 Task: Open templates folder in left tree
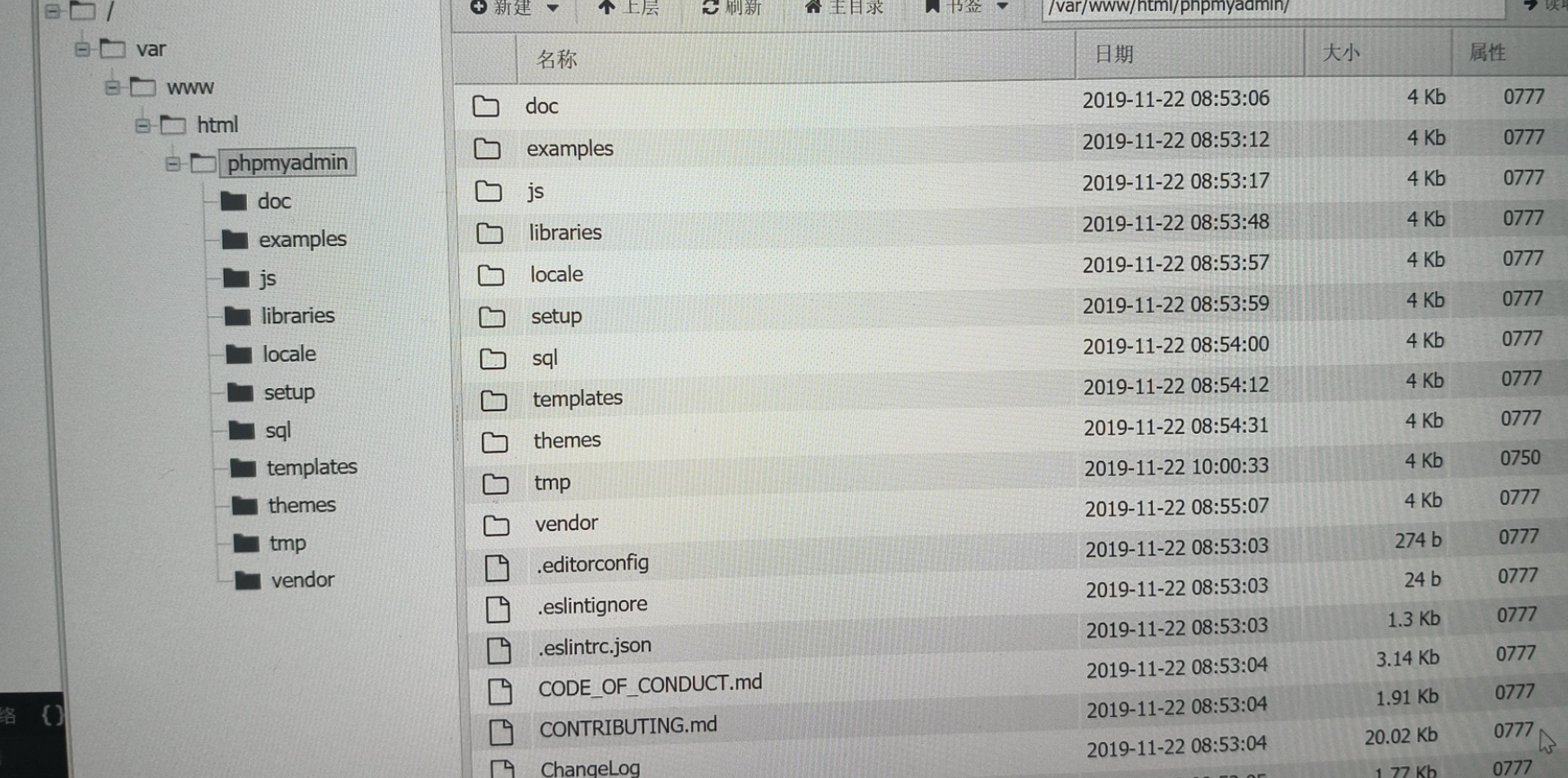pyautogui.click(x=311, y=467)
